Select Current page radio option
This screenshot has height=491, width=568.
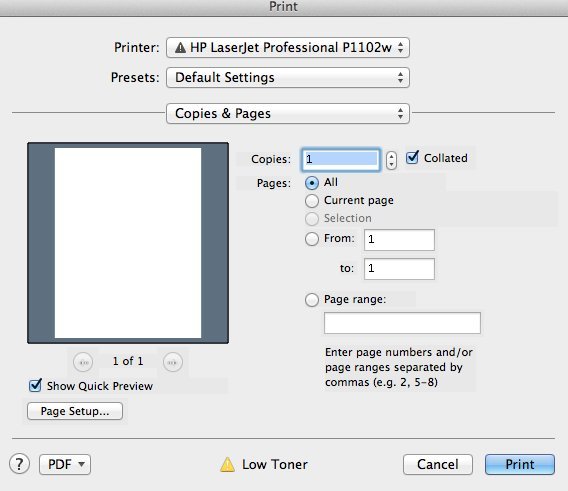(x=312, y=201)
